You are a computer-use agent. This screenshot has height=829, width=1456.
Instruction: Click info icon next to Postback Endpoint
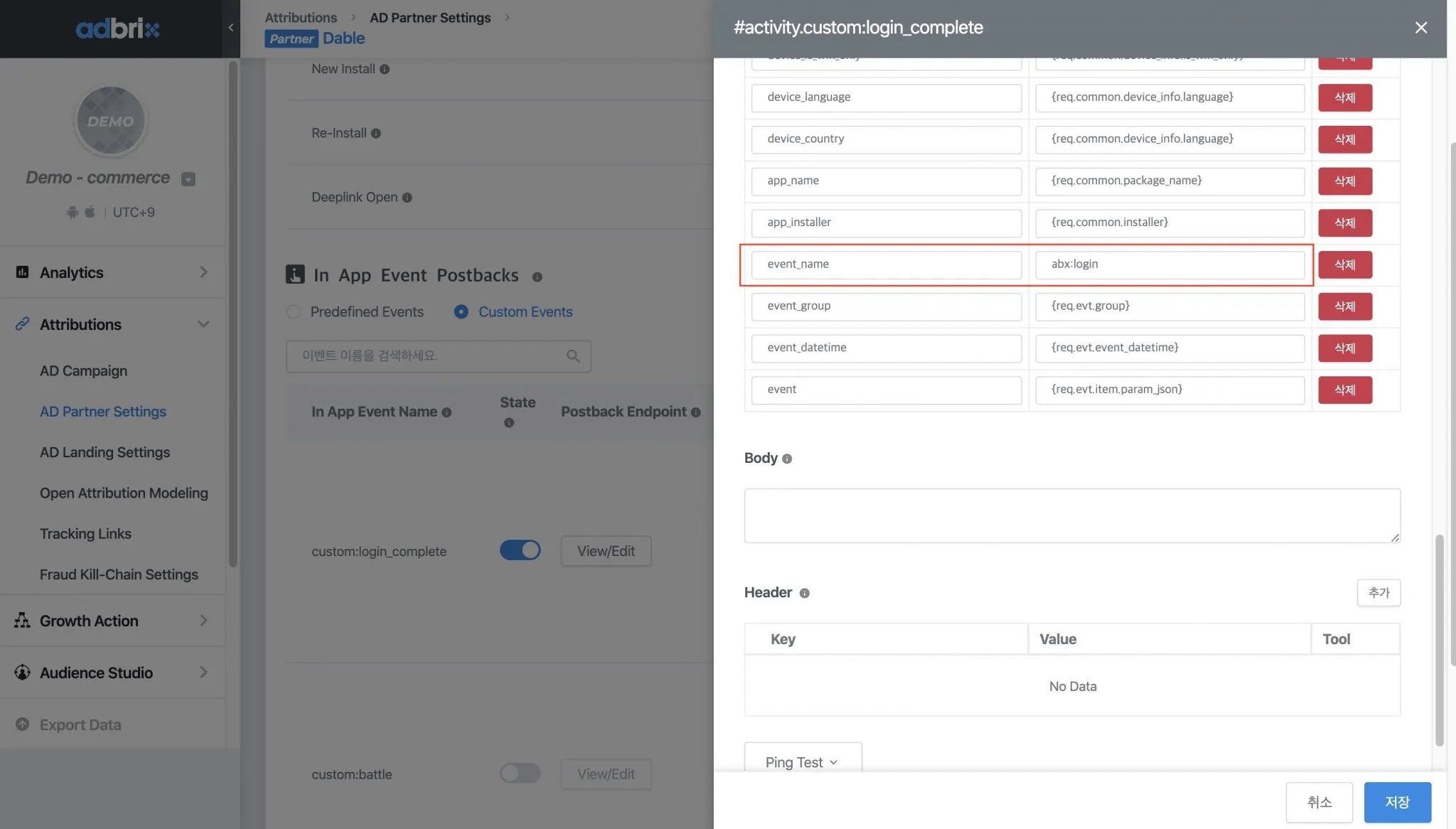(695, 412)
